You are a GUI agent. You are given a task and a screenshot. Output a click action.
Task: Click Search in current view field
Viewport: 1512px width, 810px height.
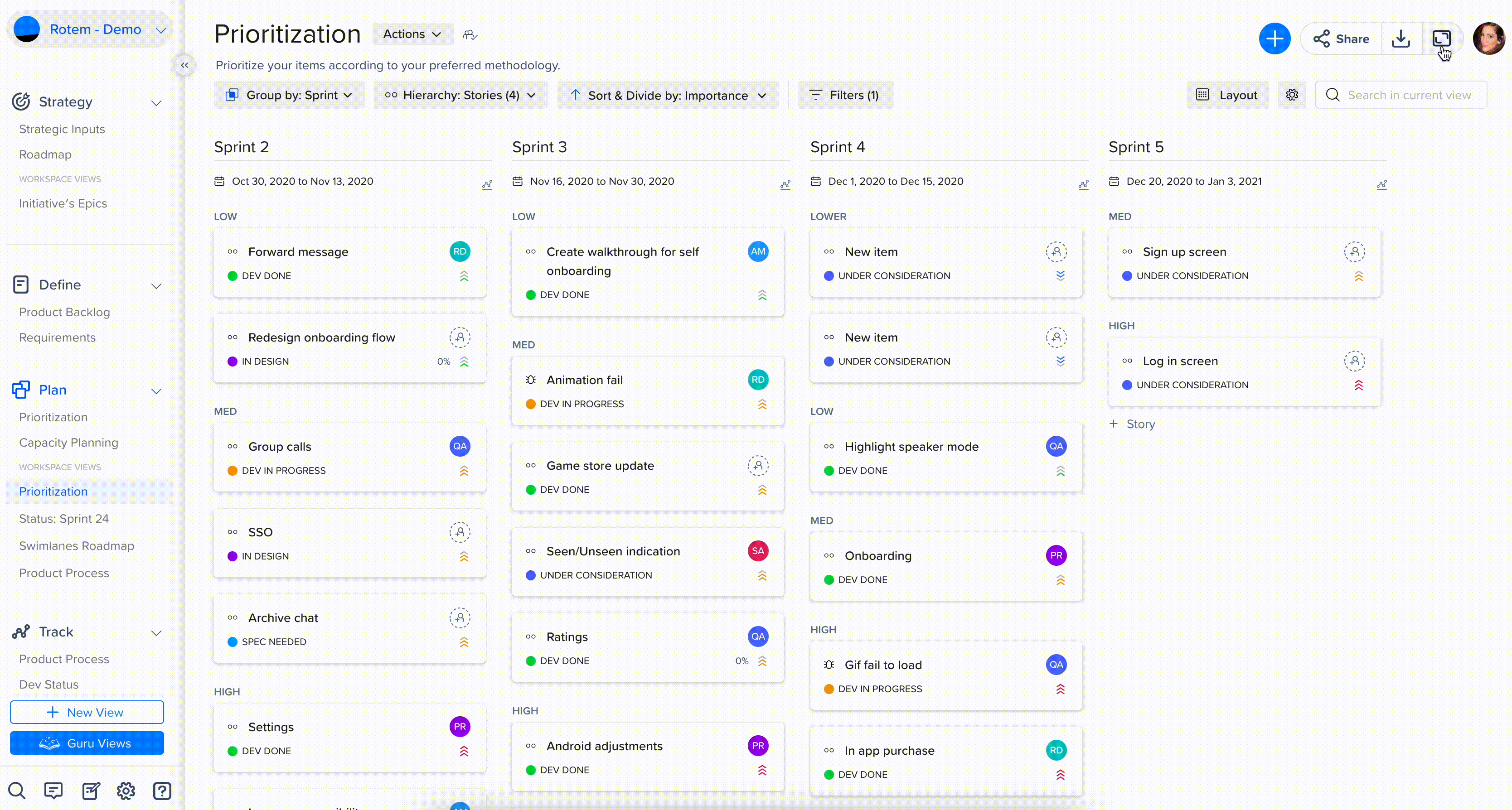(1409, 95)
